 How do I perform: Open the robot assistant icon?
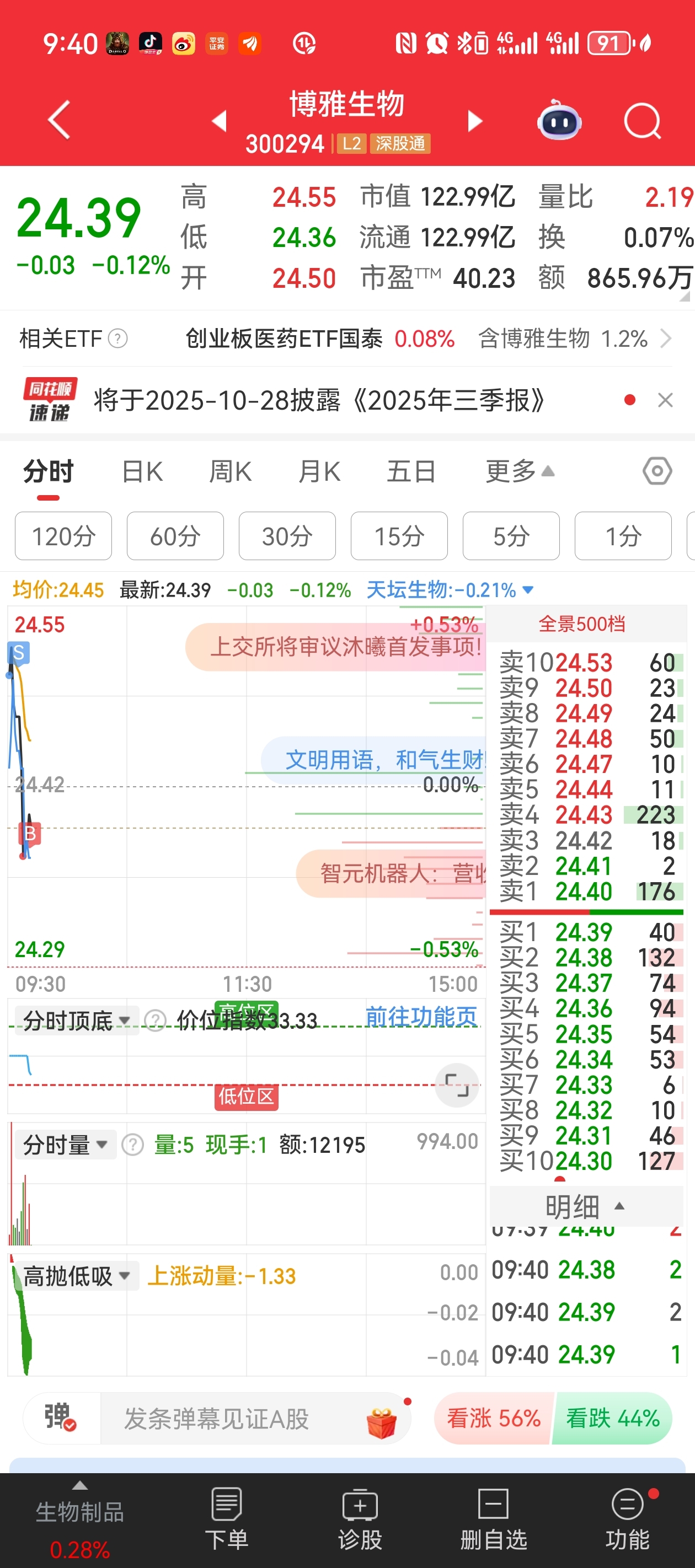pyautogui.click(x=559, y=120)
